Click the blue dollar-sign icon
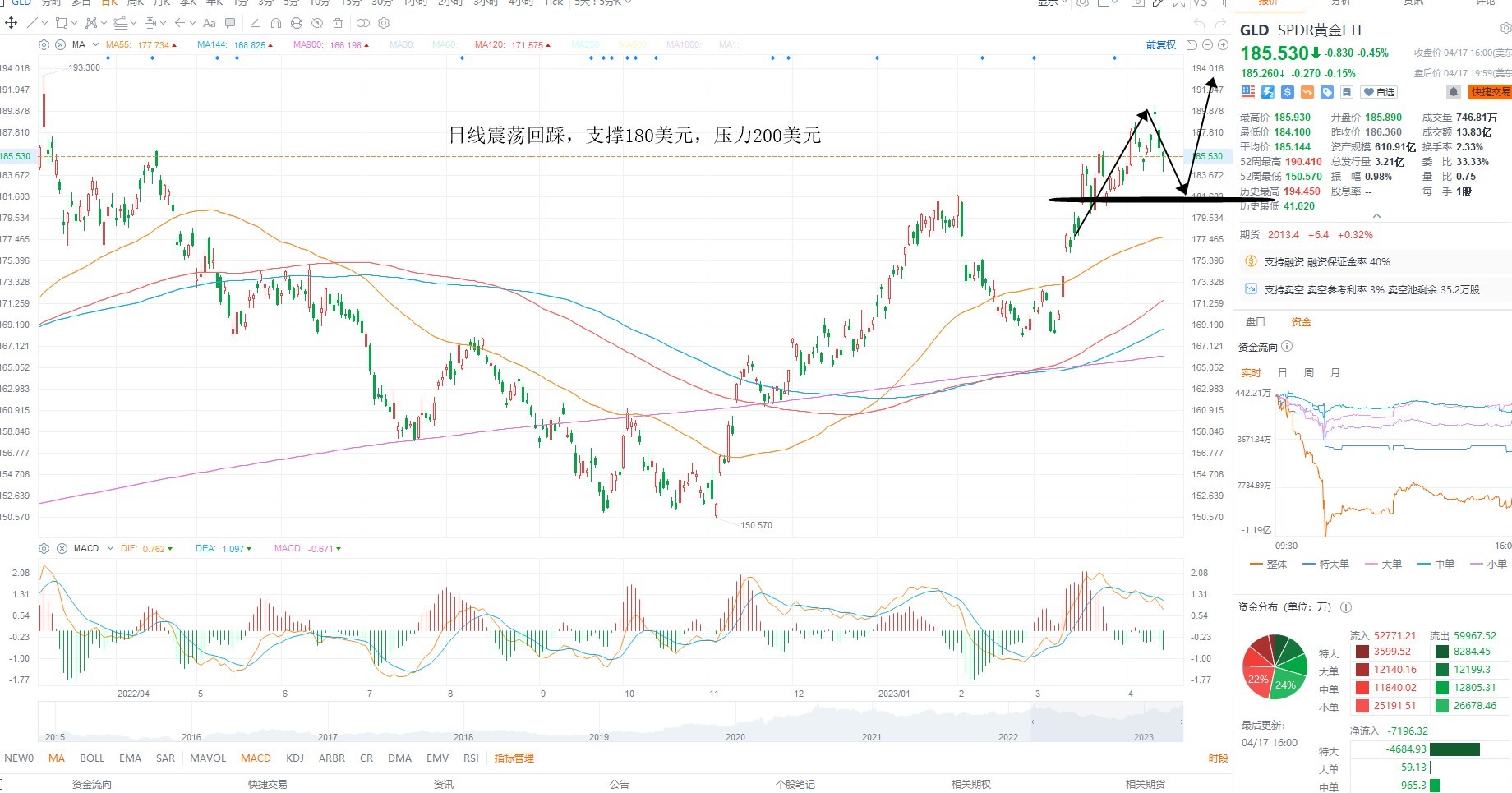Screen dimensions: 1512x793 coord(1288,92)
